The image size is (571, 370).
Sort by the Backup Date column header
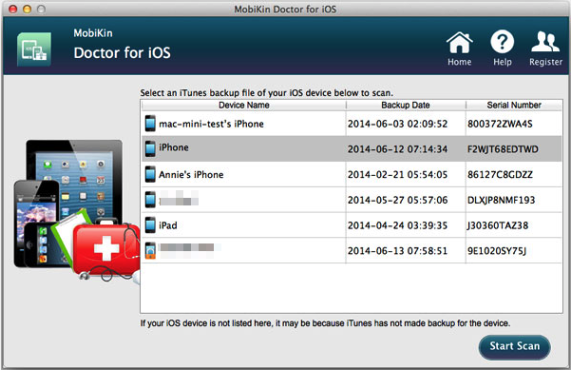pyautogui.click(x=406, y=105)
